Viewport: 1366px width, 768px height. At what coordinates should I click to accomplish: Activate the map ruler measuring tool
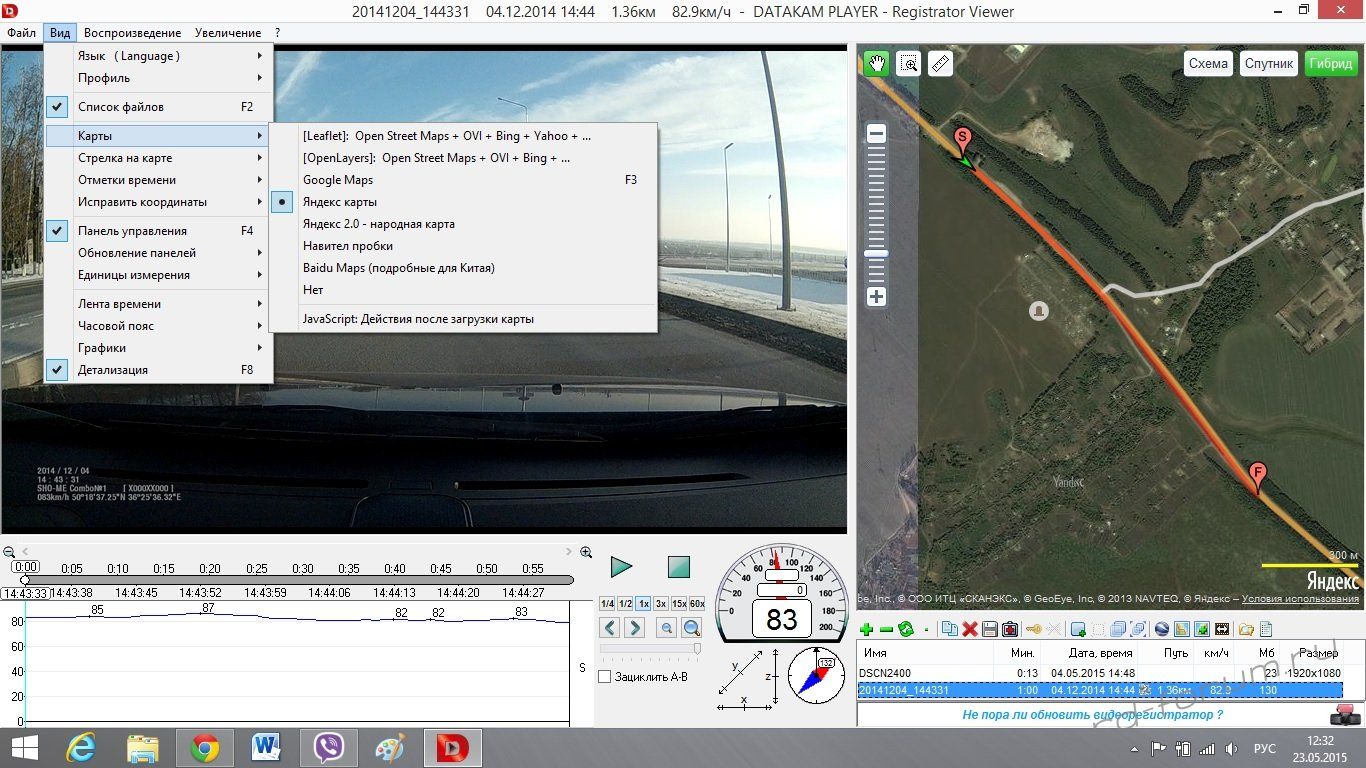pyautogui.click(x=940, y=64)
